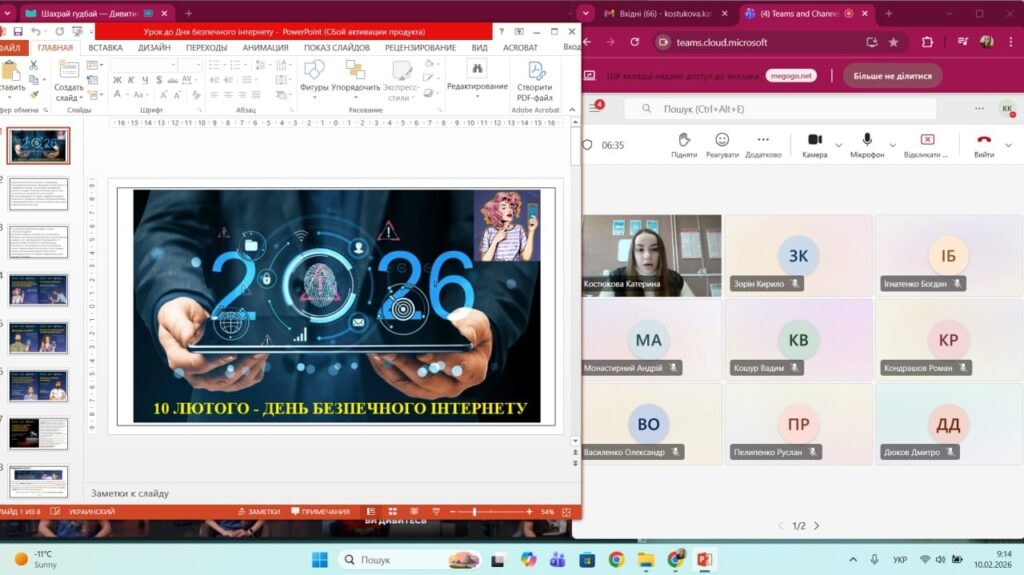This screenshot has width=1024, height=575.
Task: Open the Реагувати reactions button
Action: point(722,145)
